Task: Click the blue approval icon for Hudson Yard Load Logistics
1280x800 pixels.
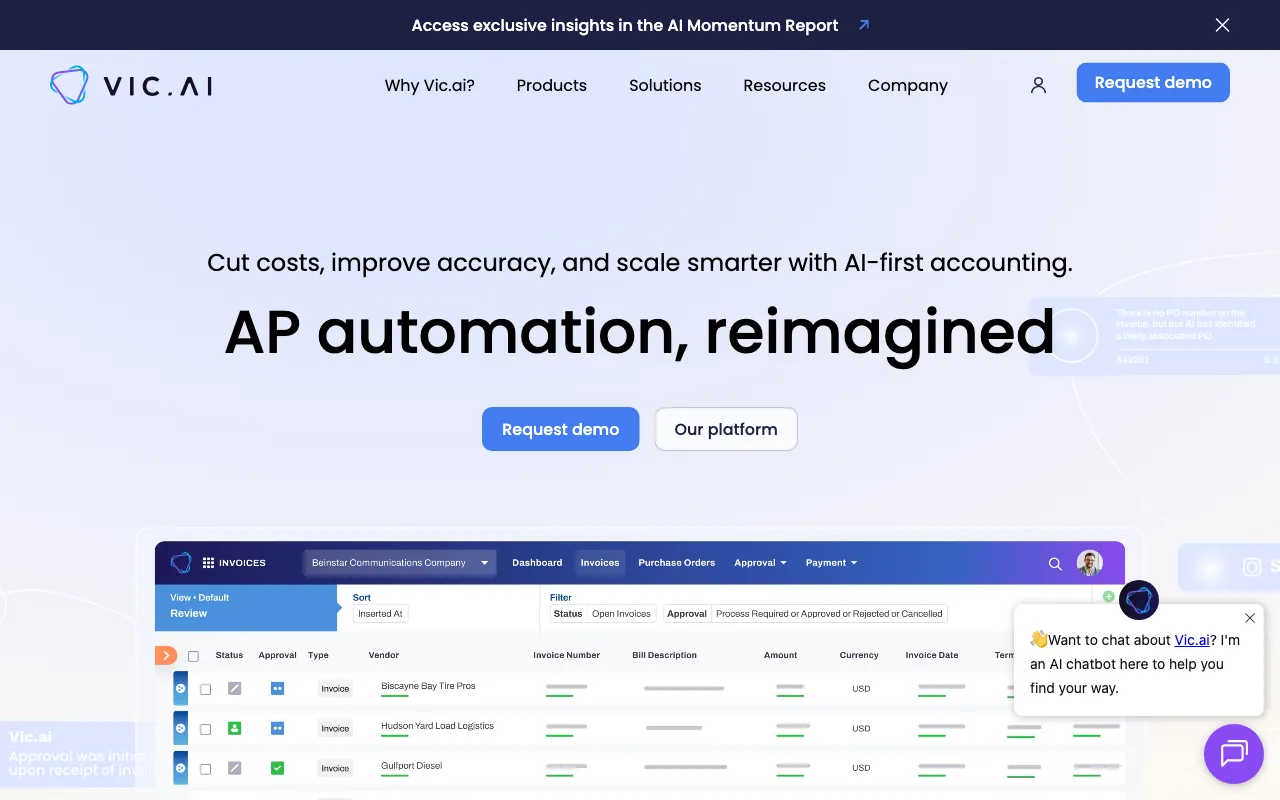Action: pyautogui.click(x=277, y=728)
